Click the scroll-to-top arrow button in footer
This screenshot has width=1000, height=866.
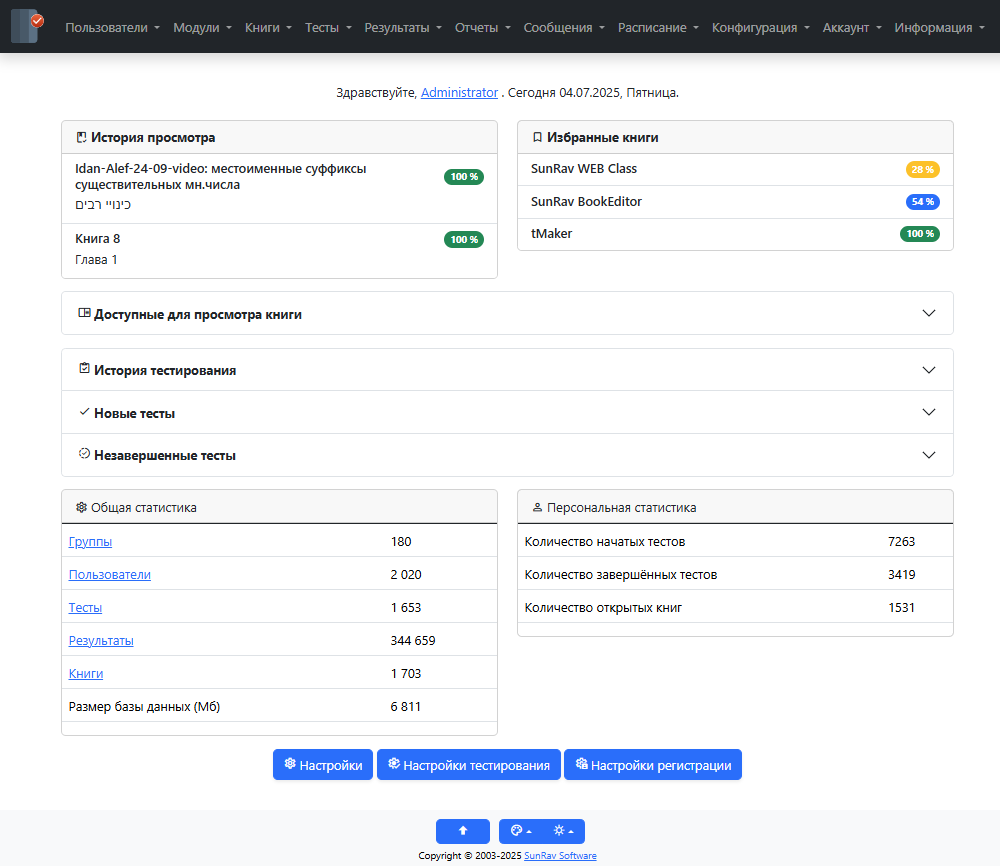pyautogui.click(x=462, y=831)
